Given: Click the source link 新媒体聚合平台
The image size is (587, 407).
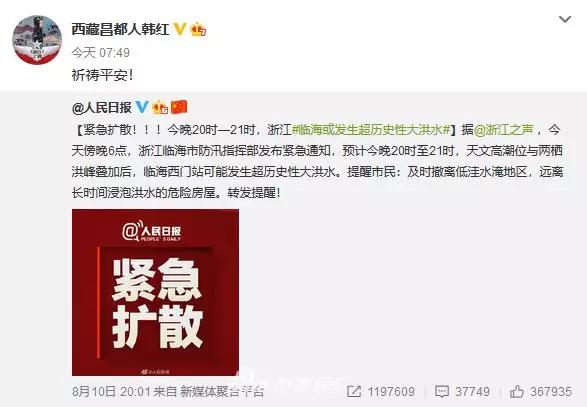Looking at the screenshot, I should coord(222,392).
